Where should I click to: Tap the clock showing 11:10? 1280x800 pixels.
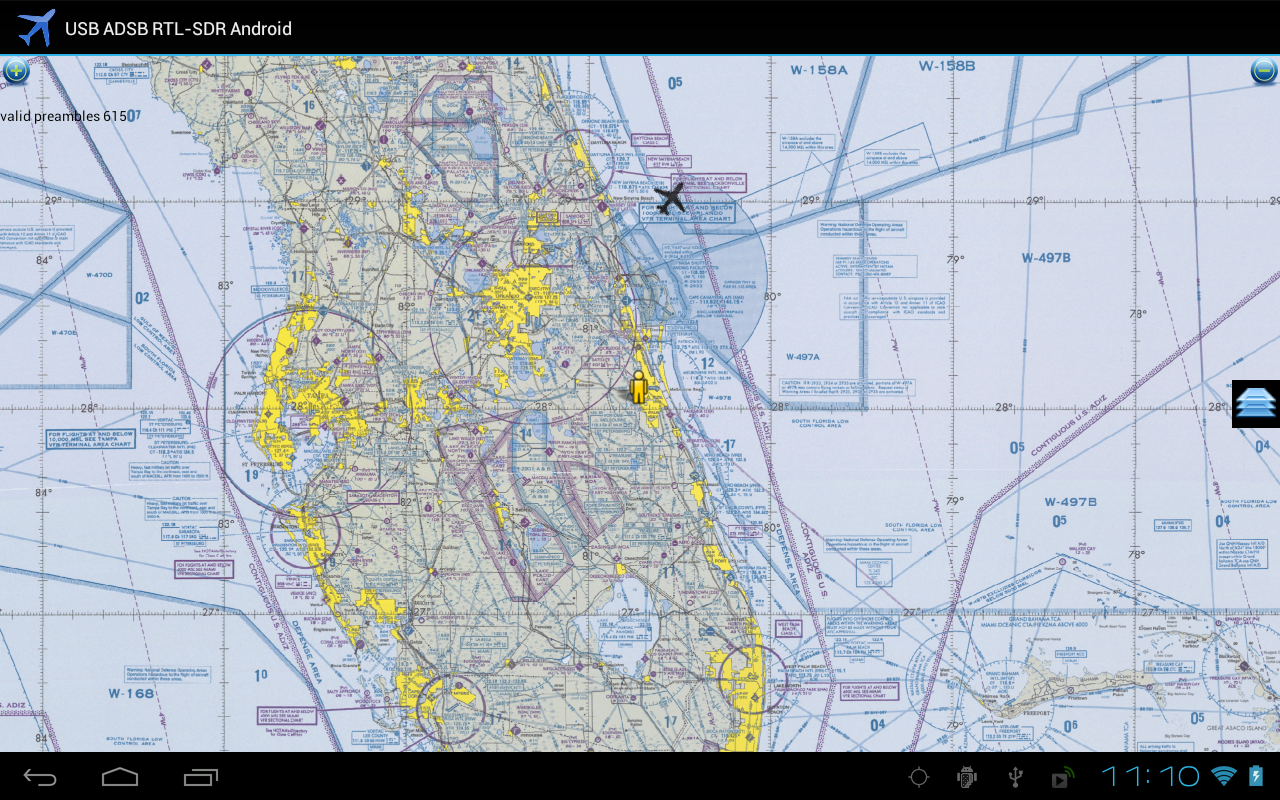tap(1151, 776)
